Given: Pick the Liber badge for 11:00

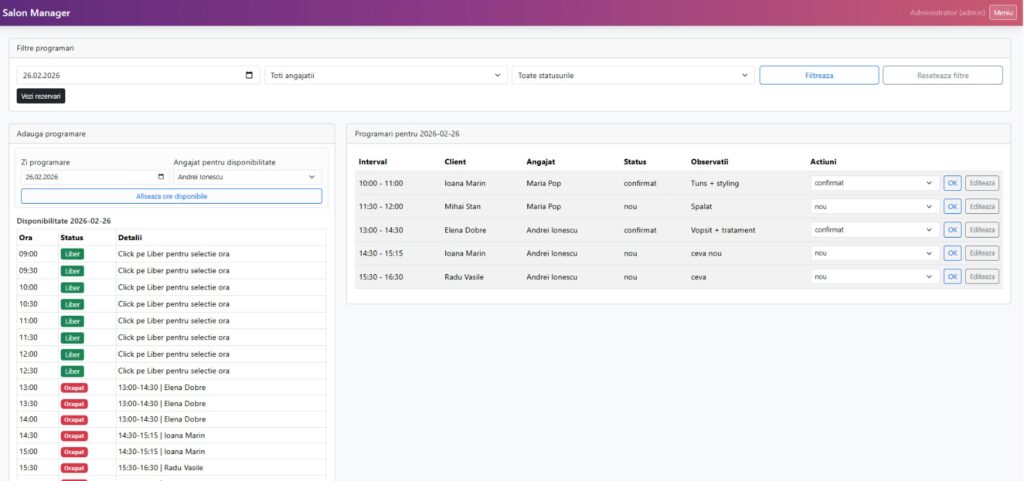Looking at the screenshot, I should coord(73,321).
